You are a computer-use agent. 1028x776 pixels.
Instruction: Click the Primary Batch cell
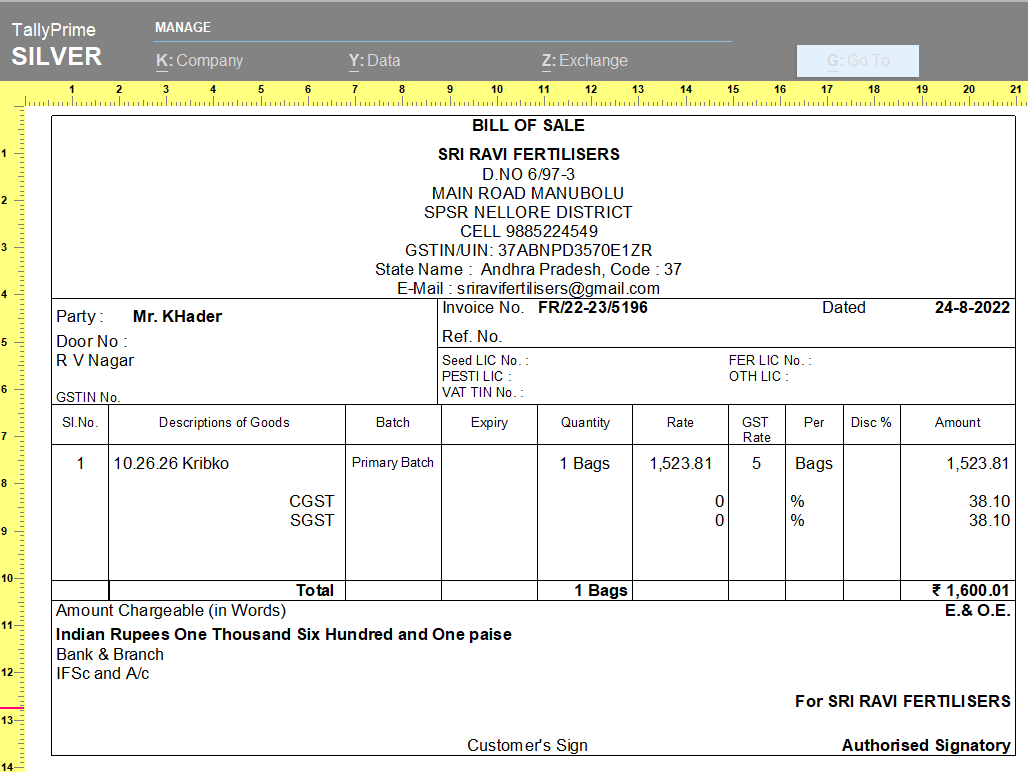coord(393,463)
